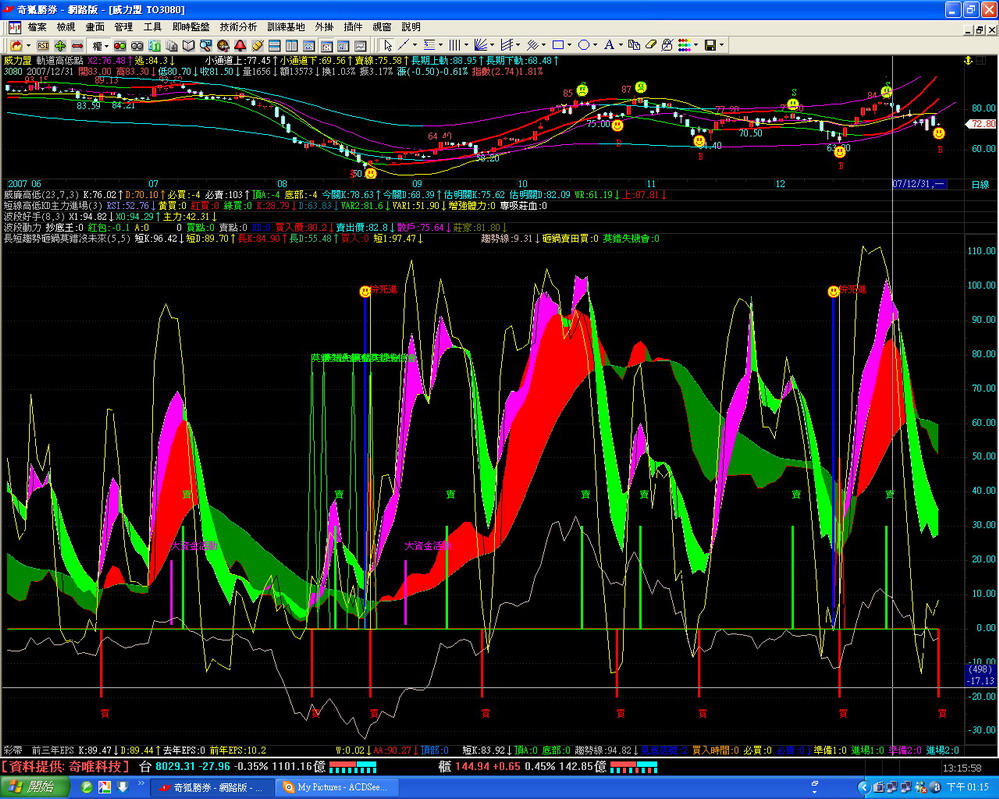This screenshot has height=799, width=999.
Task: Click the 威廉高低(23,7,3) indicator label
Action: pos(41,195)
